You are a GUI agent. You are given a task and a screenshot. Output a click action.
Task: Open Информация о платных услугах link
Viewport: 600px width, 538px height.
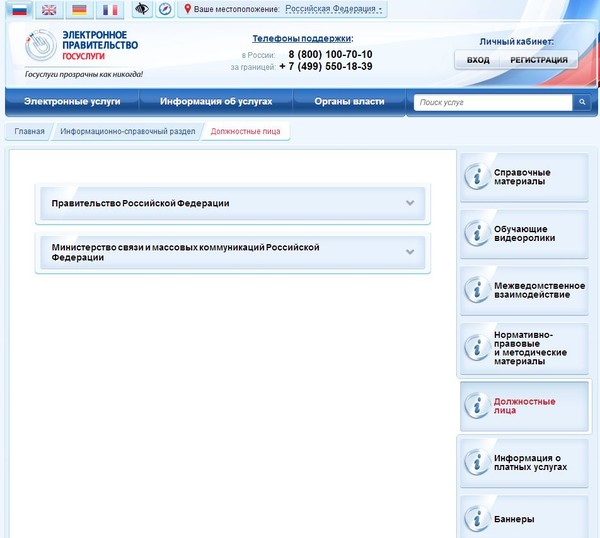(524, 463)
